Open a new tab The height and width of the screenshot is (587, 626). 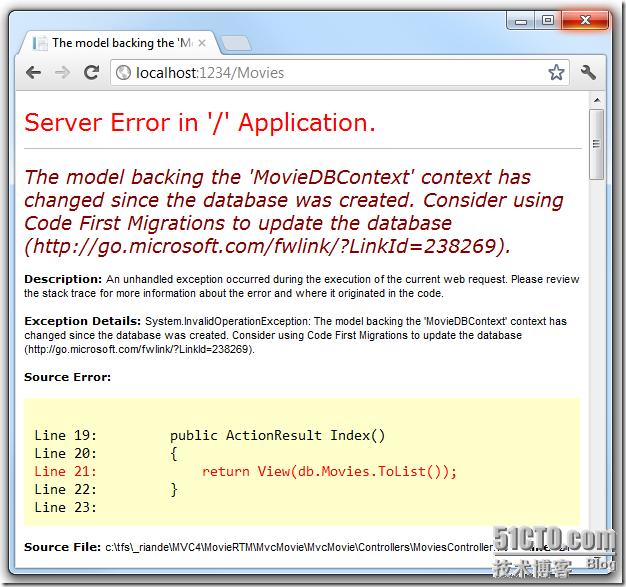235,43
